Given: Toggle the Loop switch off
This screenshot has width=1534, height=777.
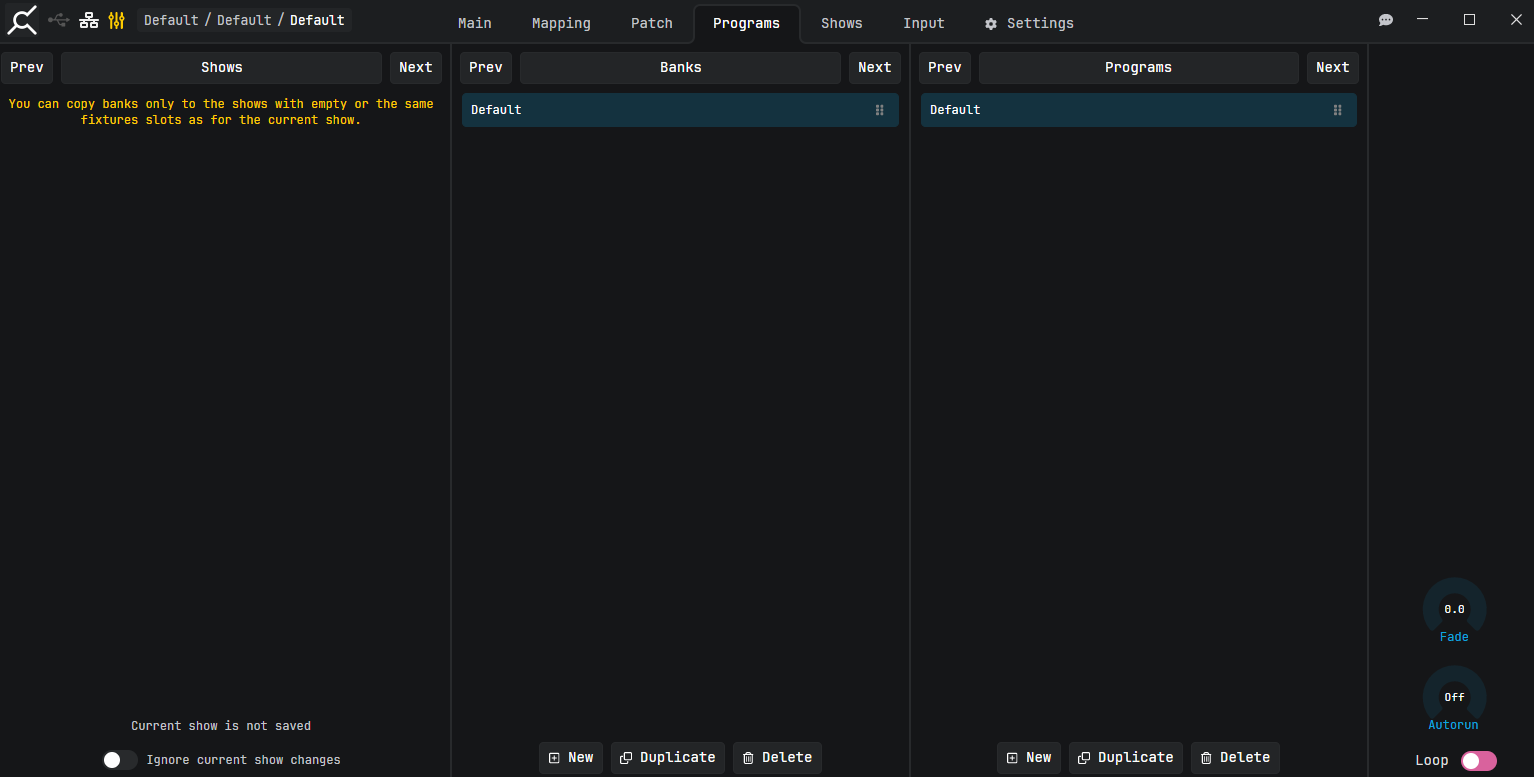Looking at the screenshot, I should [1479, 761].
